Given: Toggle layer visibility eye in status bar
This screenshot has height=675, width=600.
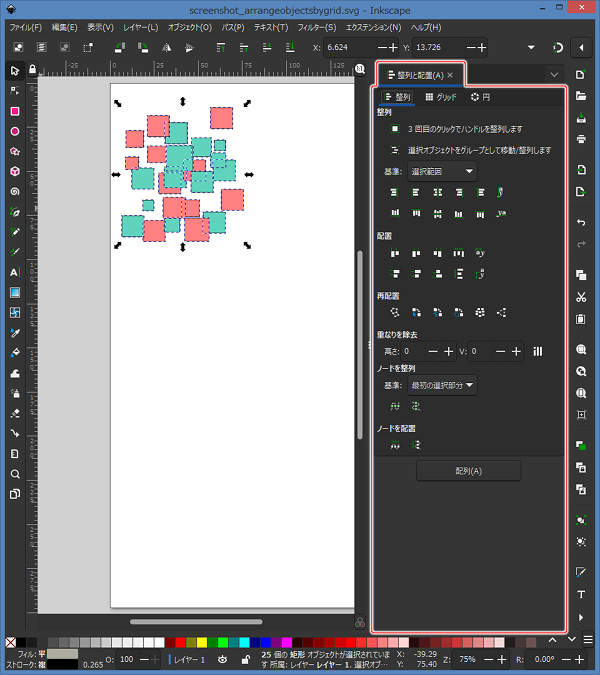Looking at the screenshot, I should 221,660.
